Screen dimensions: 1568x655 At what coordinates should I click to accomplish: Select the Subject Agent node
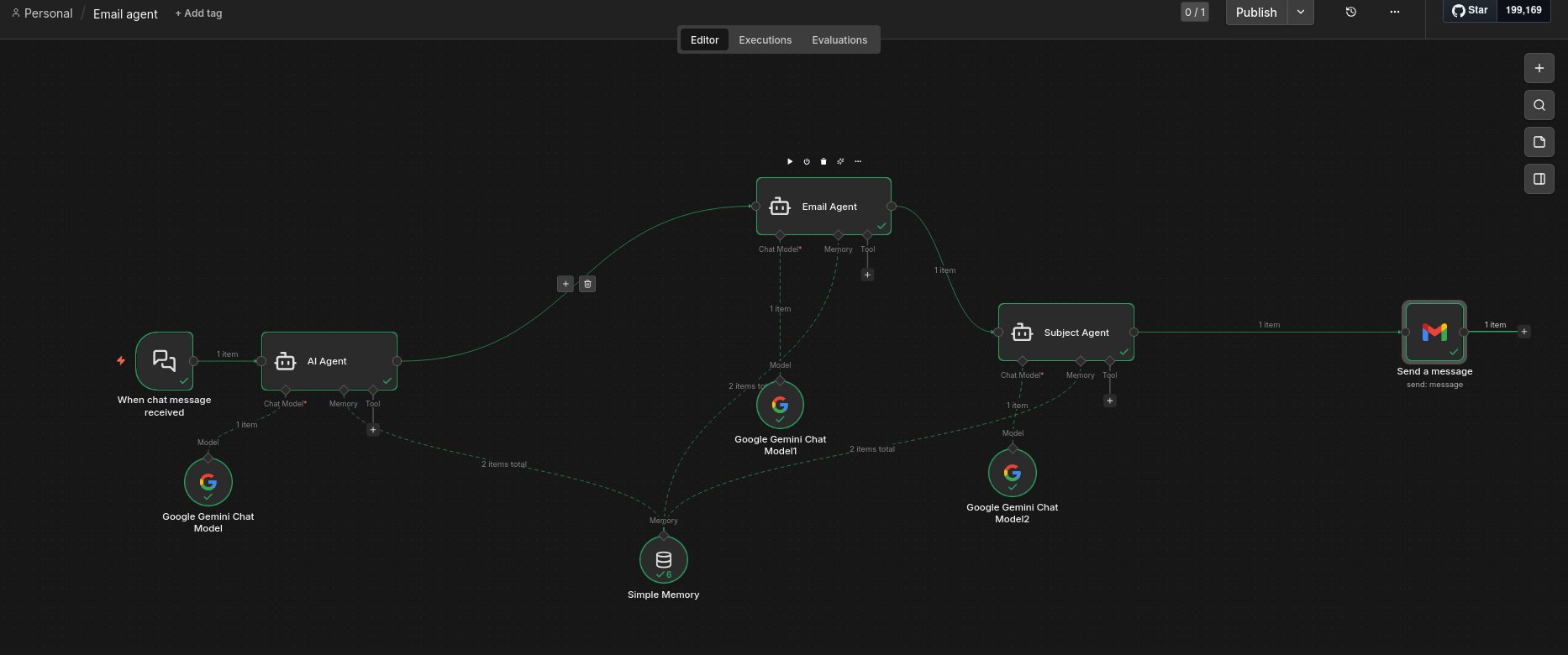(x=1066, y=333)
